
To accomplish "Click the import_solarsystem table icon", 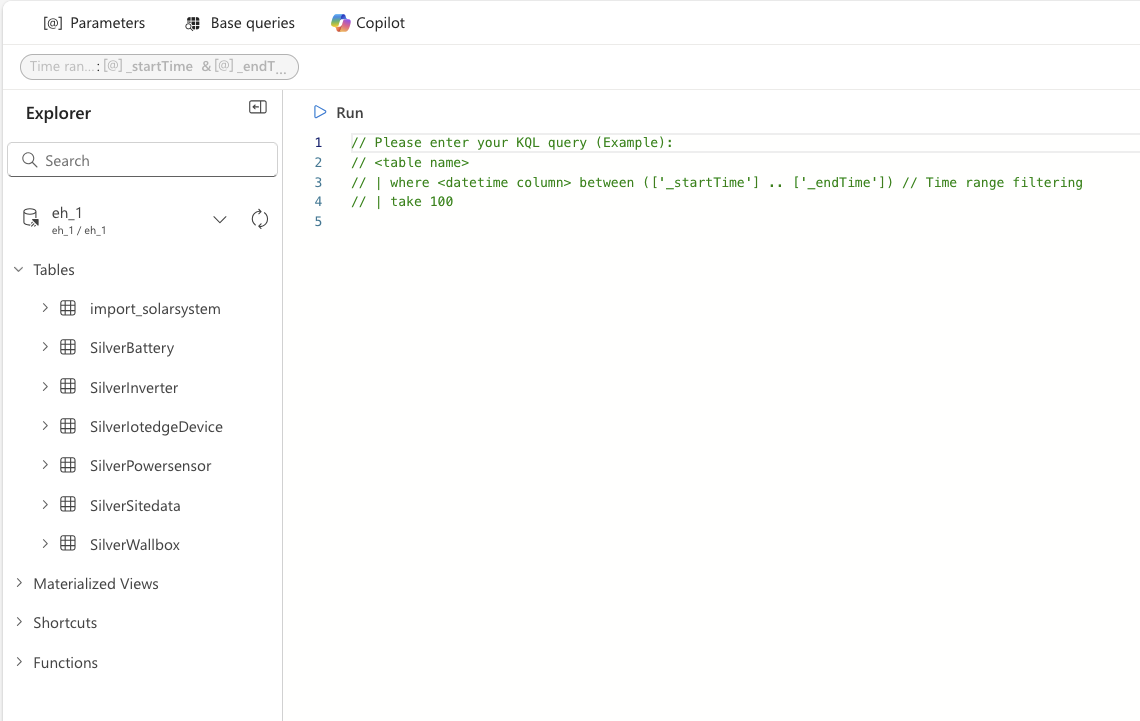I will pyautogui.click(x=68, y=309).
